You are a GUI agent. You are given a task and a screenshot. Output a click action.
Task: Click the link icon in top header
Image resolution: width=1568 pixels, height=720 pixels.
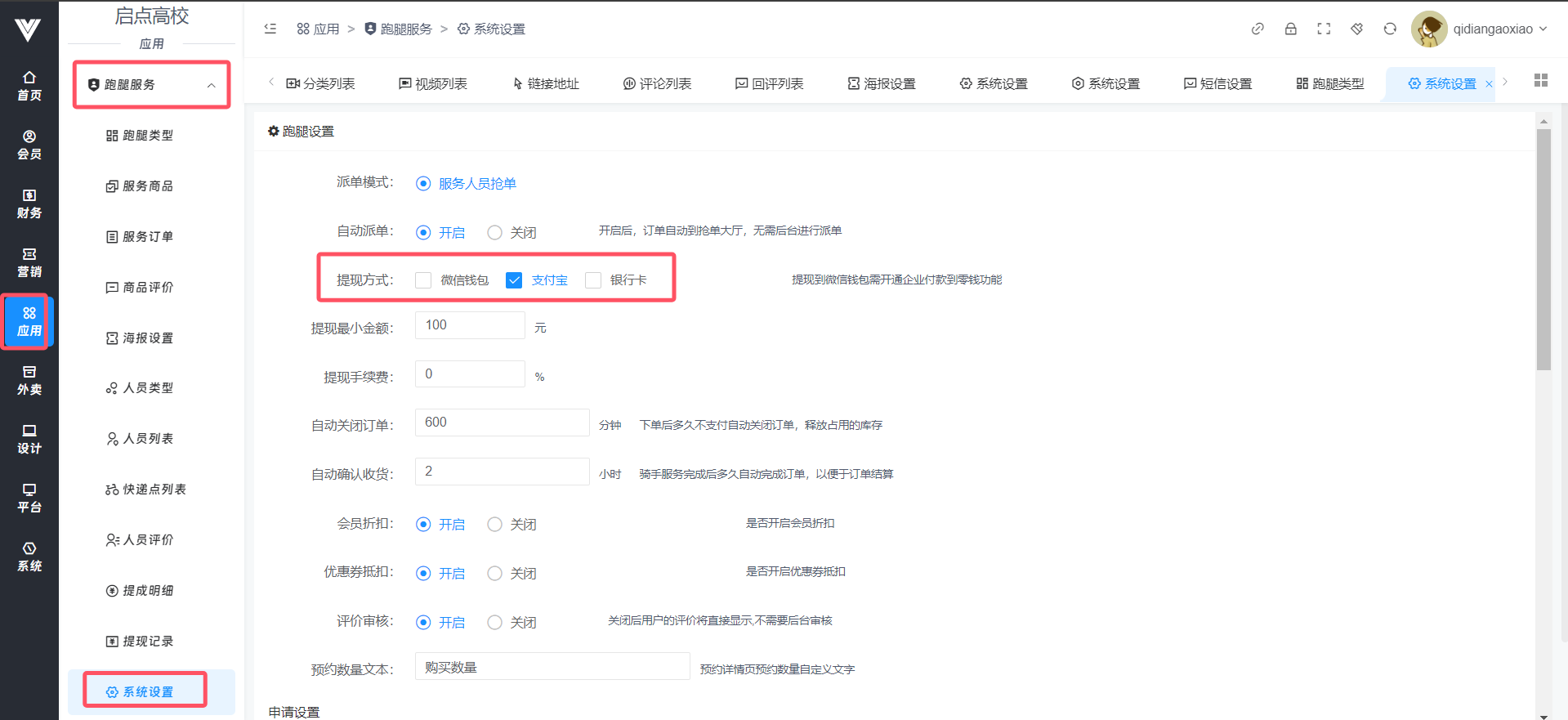tap(1258, 29)
